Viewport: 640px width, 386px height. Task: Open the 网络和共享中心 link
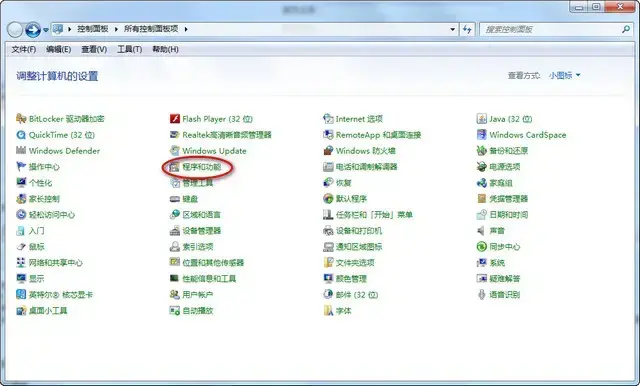pyautogui.click(x=56, y=263)
